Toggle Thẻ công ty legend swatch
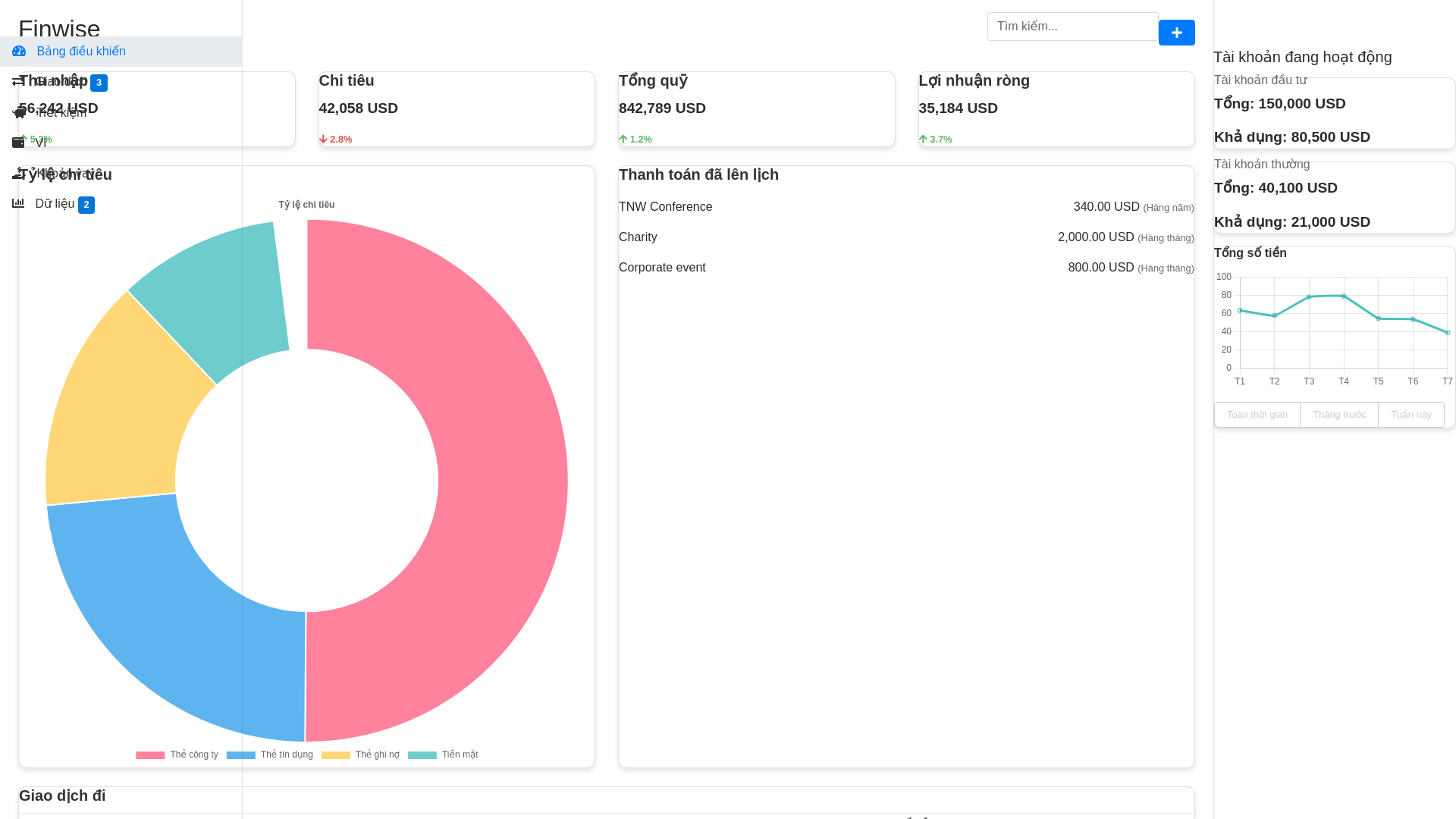1456x819 pixels. [x=150, y=755]
